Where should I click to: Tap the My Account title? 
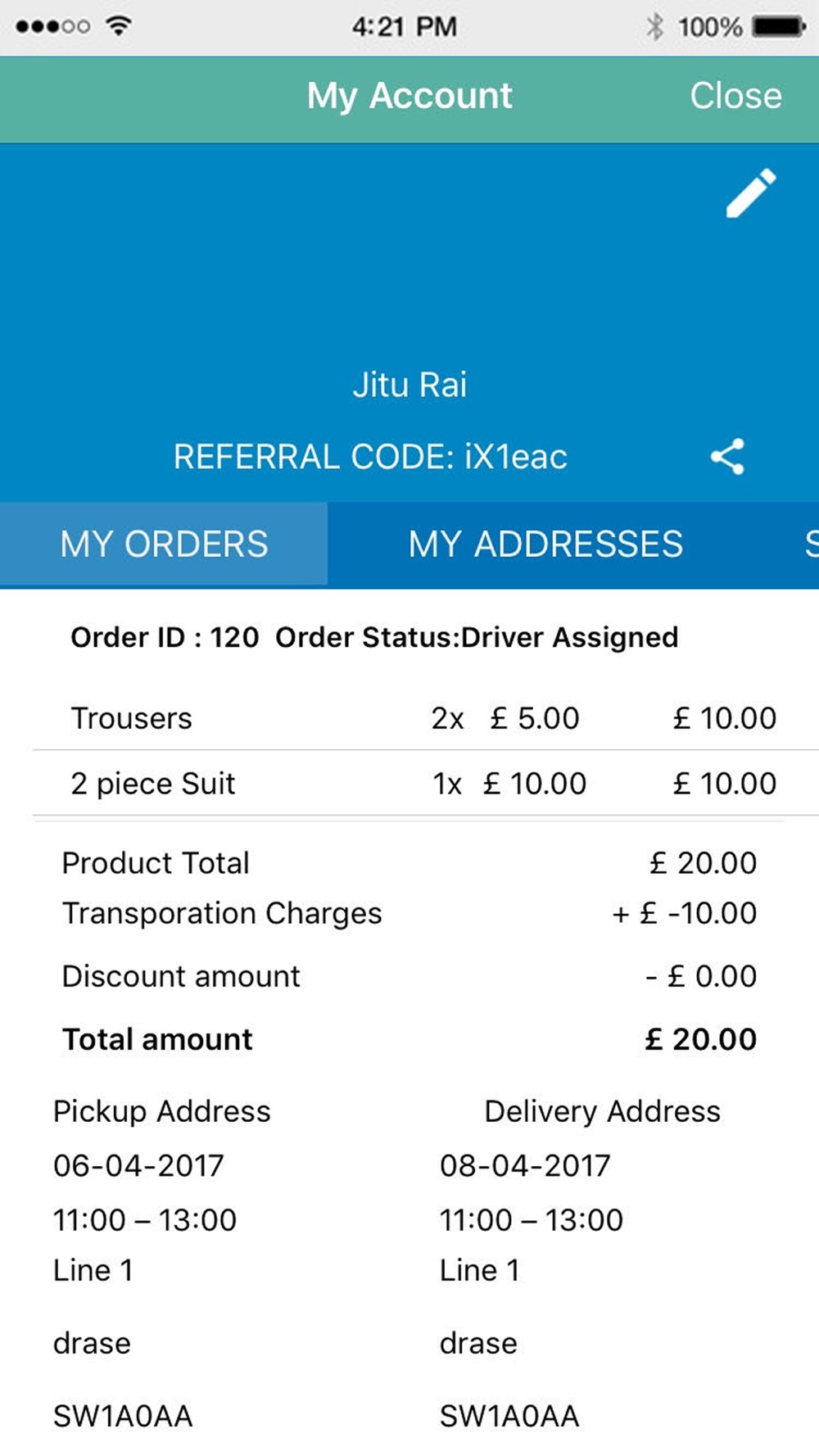(x=409, y=96)
